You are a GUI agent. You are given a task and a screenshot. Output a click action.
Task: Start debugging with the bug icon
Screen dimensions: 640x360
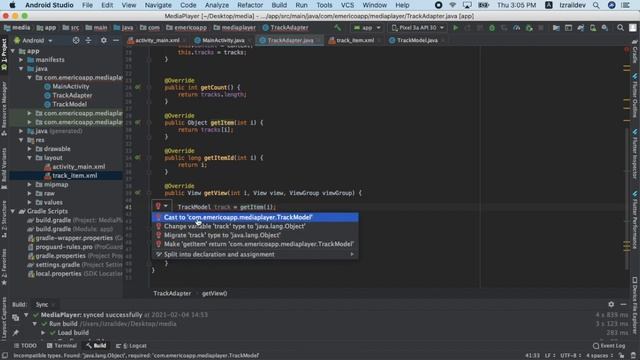492,28
